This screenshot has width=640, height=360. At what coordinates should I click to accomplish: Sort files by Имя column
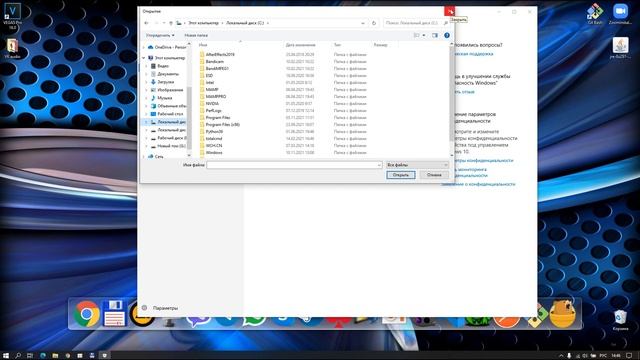[x=203, y=45]
